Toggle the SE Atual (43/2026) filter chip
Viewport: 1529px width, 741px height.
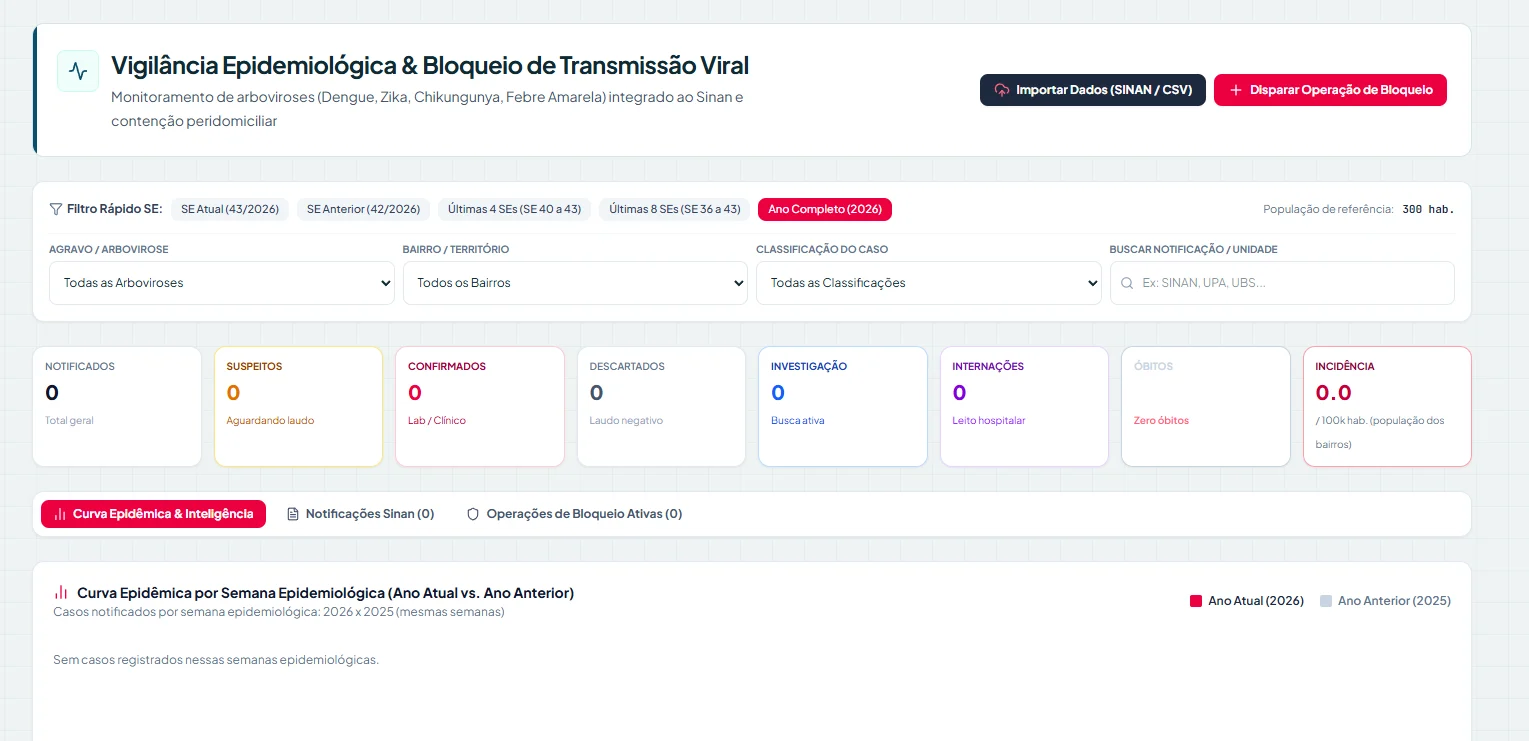click(230, 209)
